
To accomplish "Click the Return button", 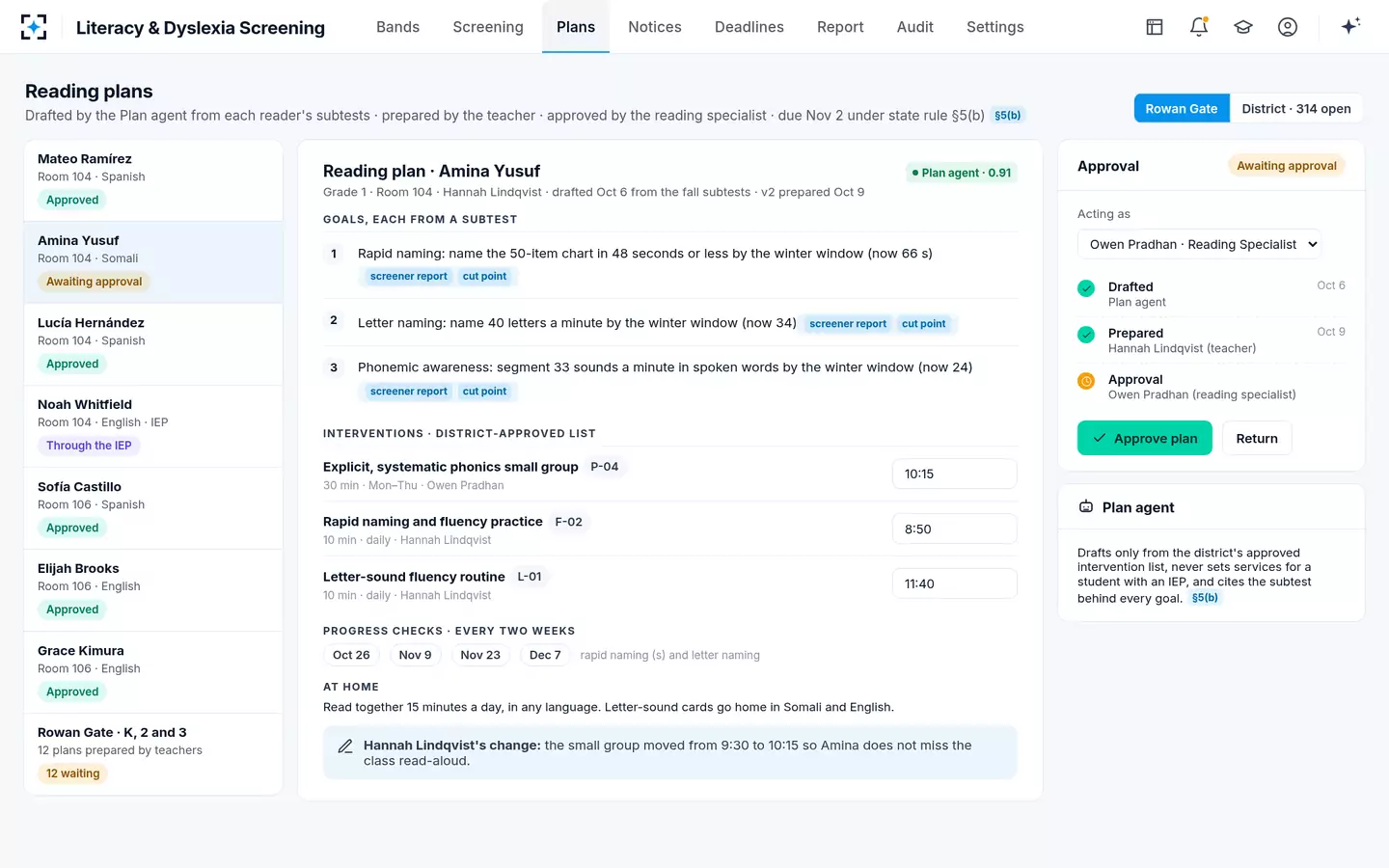I will coord(1257,438).
